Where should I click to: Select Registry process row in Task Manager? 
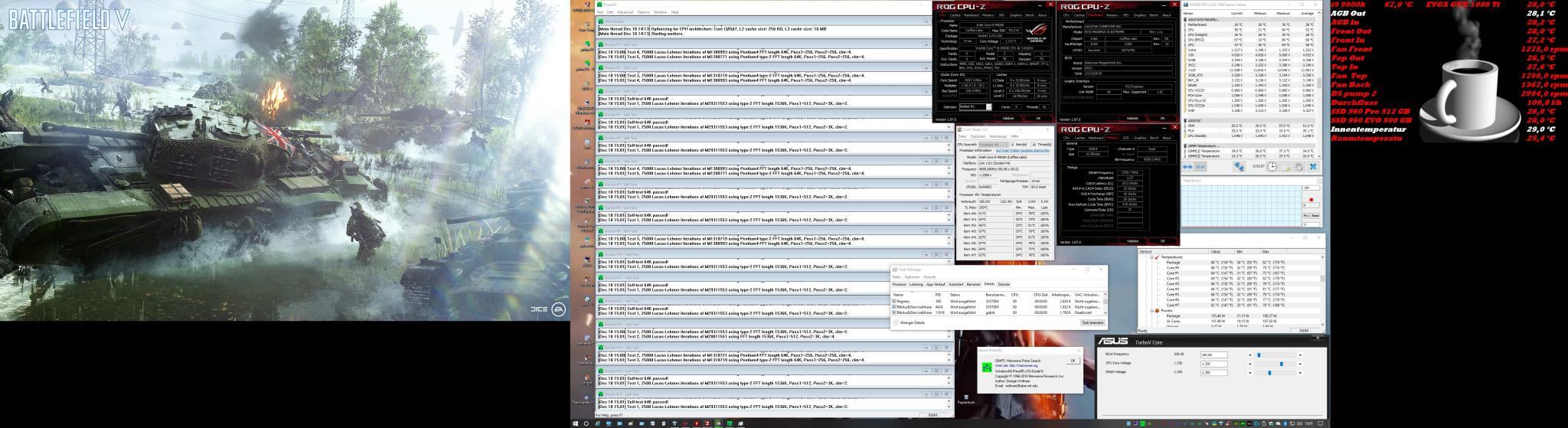click(998, 302)
